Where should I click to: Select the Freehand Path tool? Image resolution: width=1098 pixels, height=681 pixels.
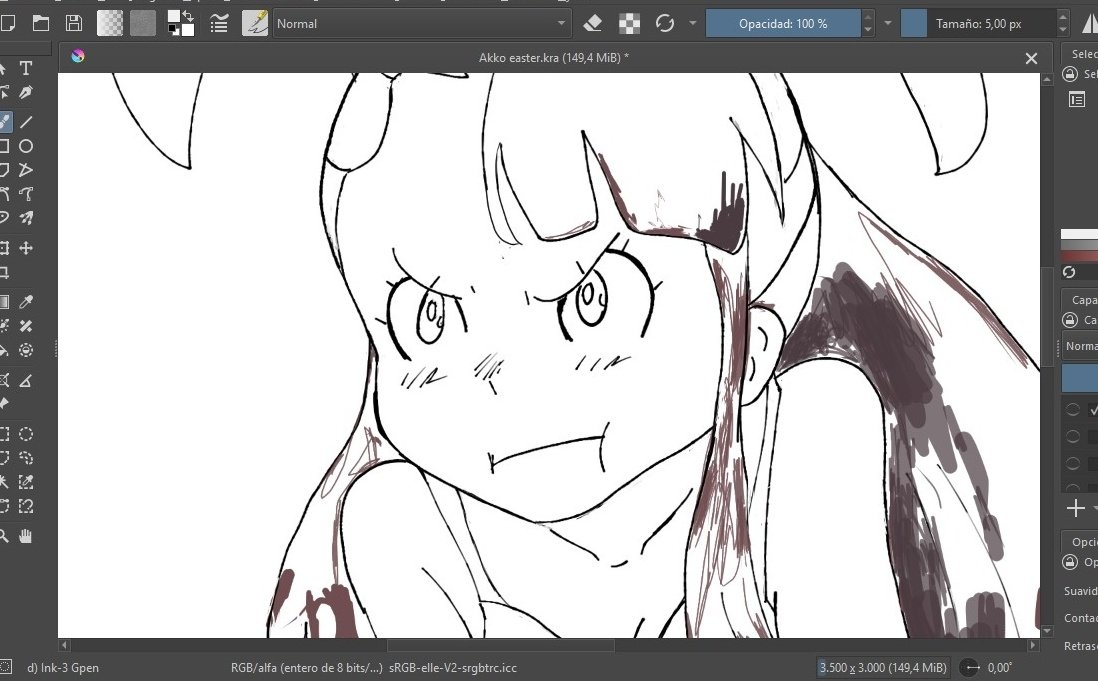point(26,194)
